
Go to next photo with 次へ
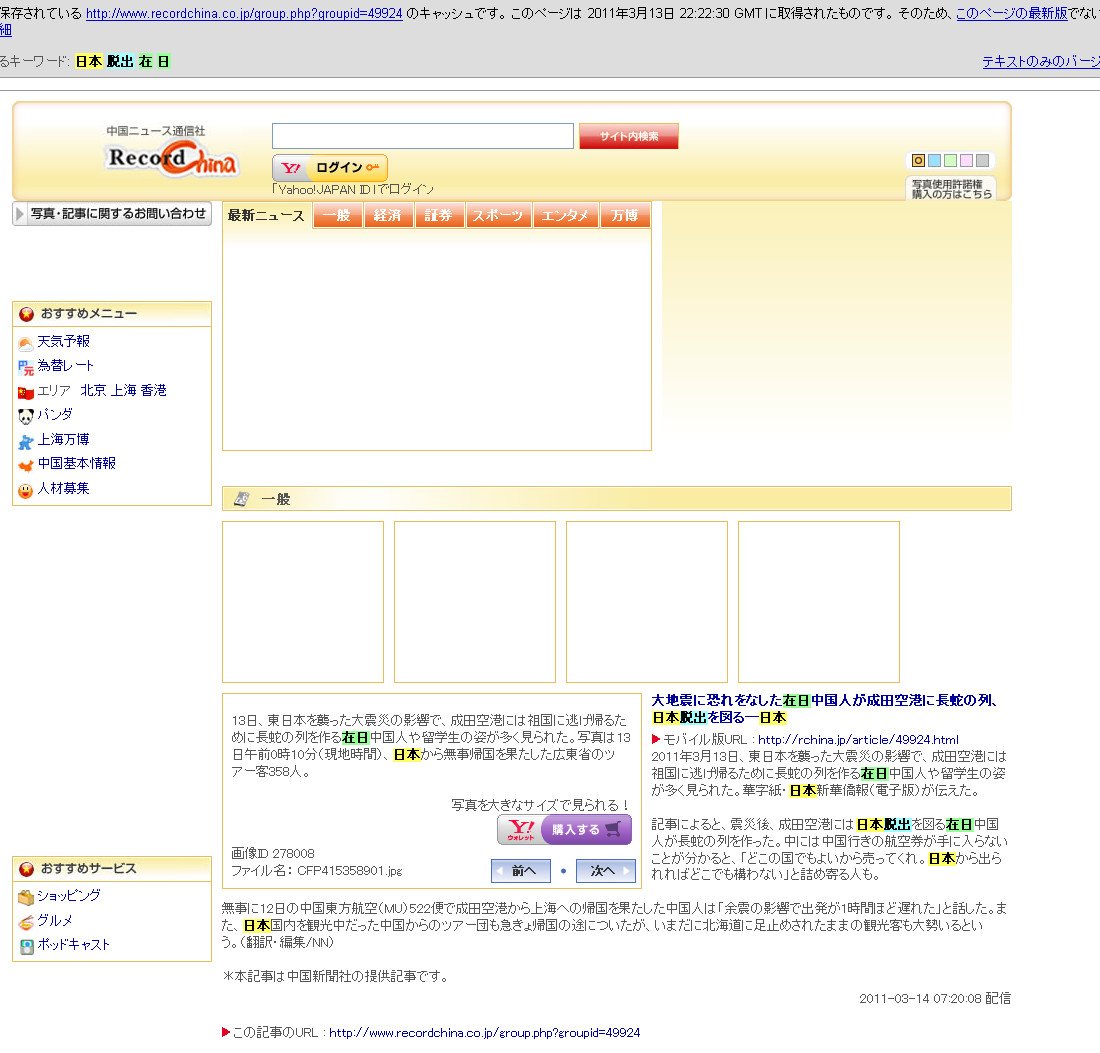(x=605, y=871)
